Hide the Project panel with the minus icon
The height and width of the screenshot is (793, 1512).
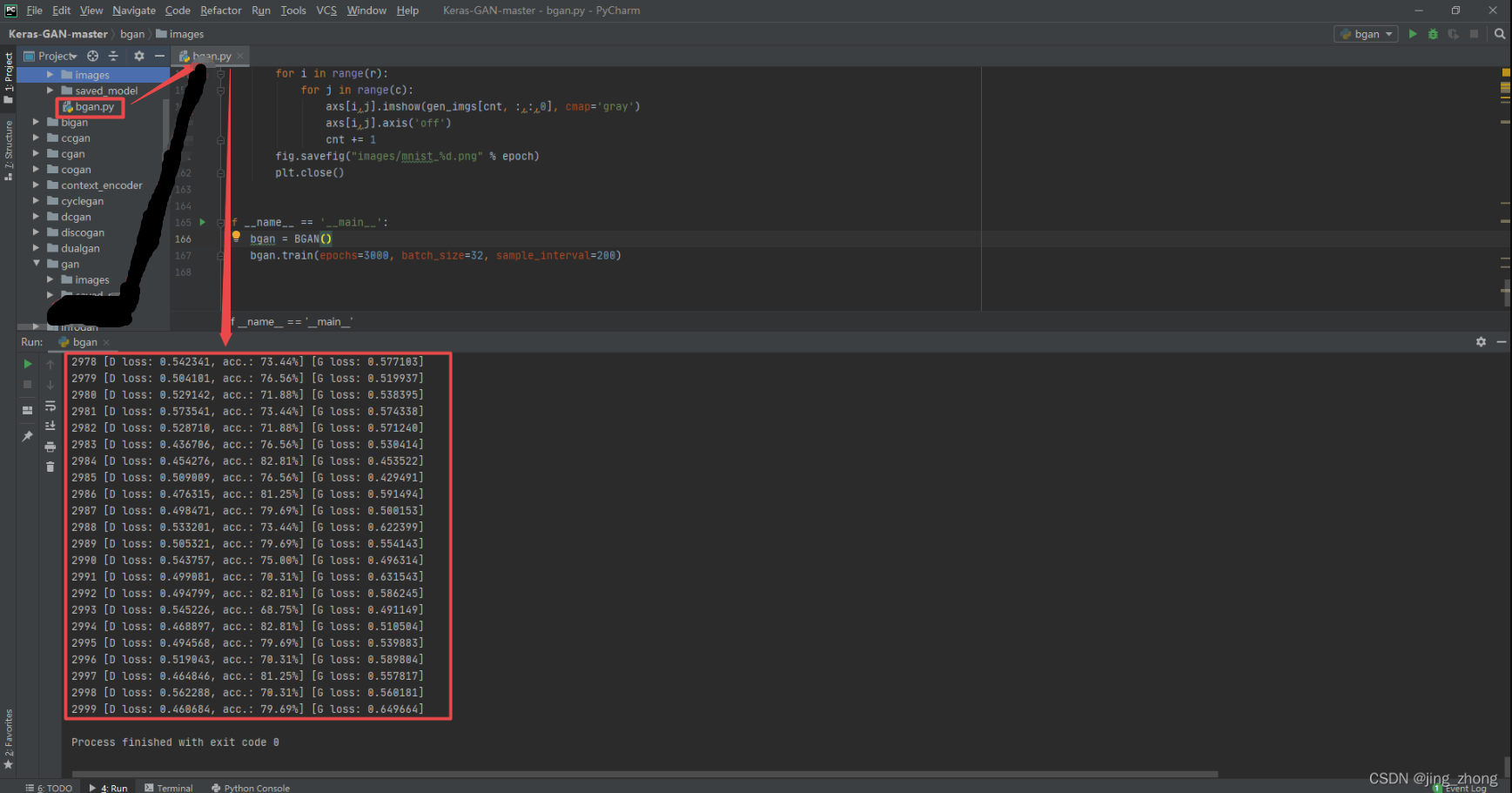159,56
